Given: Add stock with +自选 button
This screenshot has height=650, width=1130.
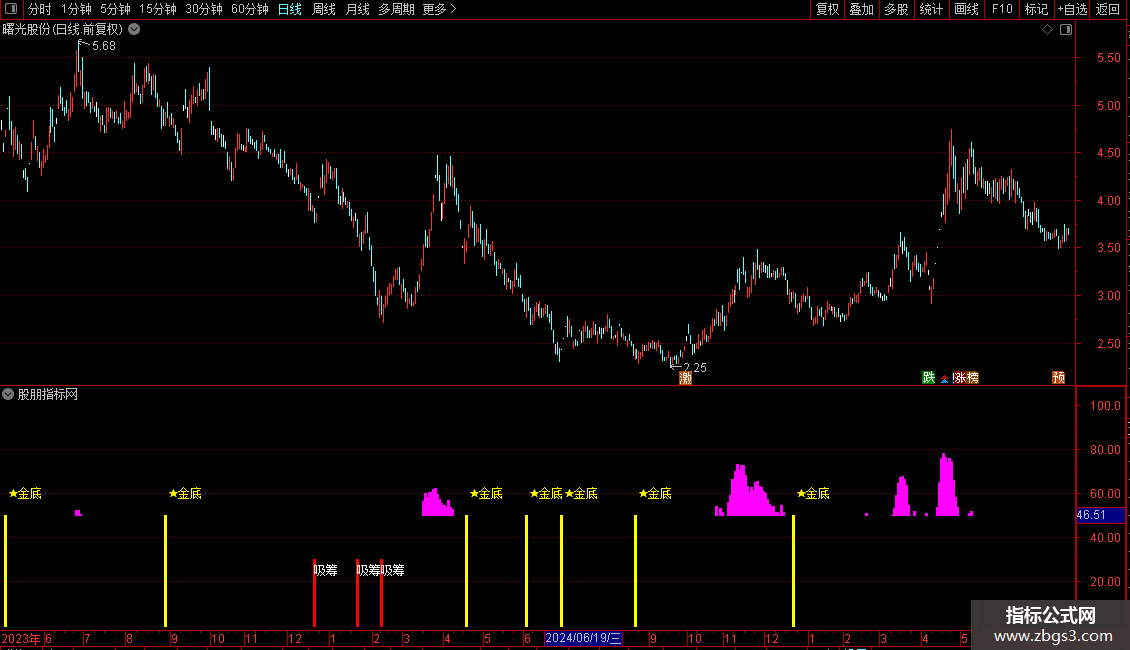Looking at the screenshot, I should coord(1072,9).
